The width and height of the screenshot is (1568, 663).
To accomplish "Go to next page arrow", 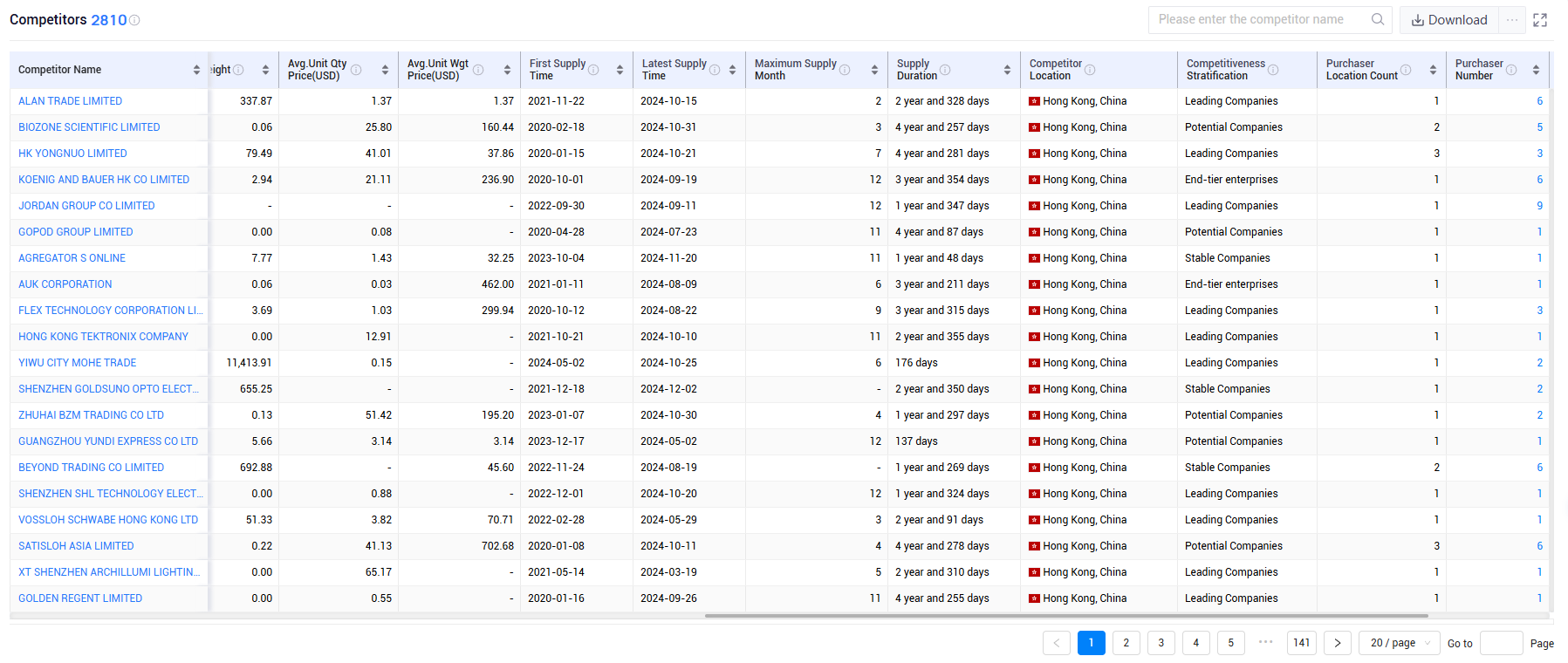I will pyautogui.click(x=1338, y=643).
